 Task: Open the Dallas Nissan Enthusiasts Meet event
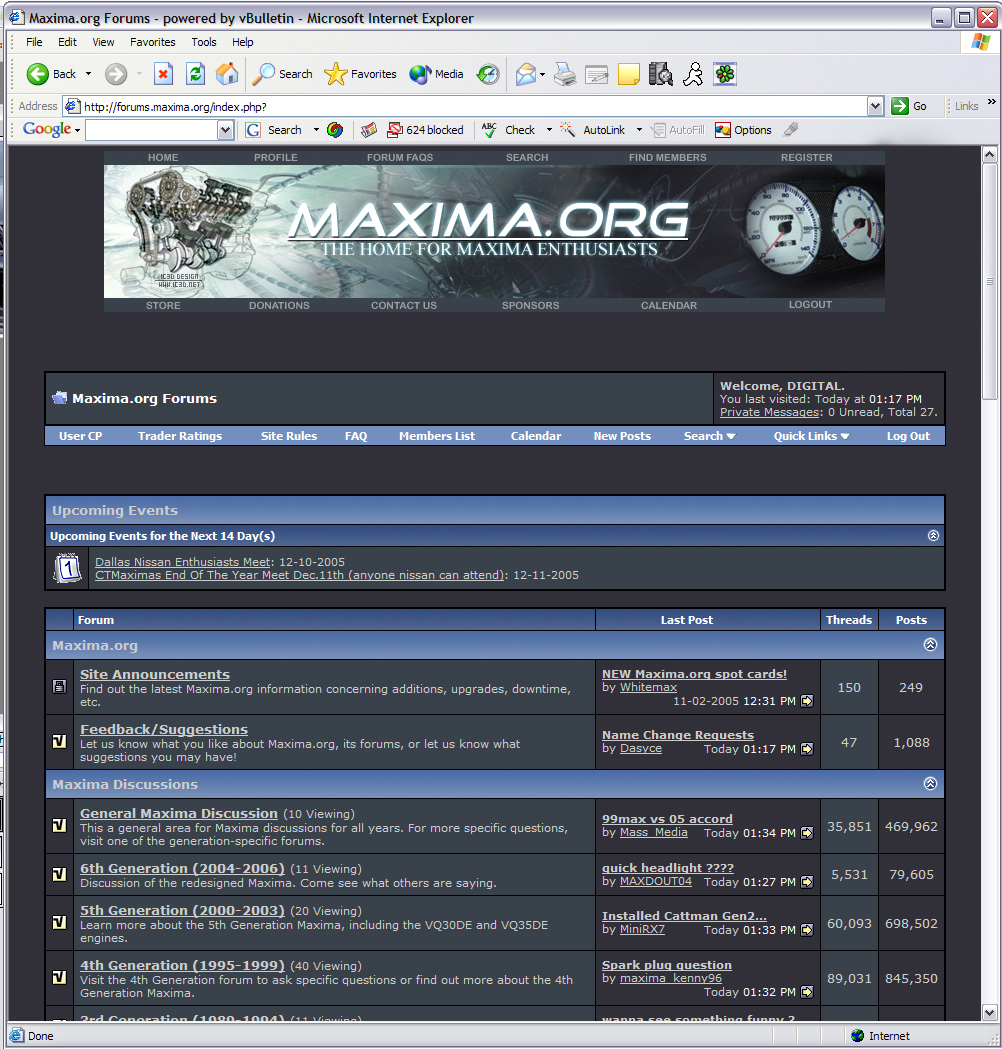[183, 562]
